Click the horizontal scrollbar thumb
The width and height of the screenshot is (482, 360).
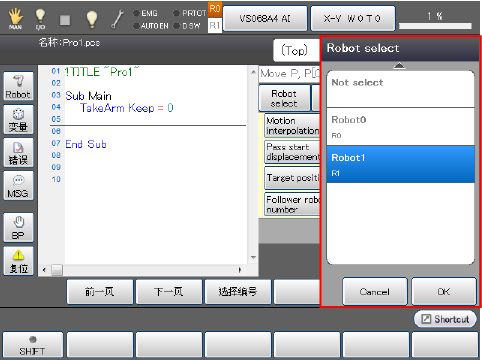[57, 270]
